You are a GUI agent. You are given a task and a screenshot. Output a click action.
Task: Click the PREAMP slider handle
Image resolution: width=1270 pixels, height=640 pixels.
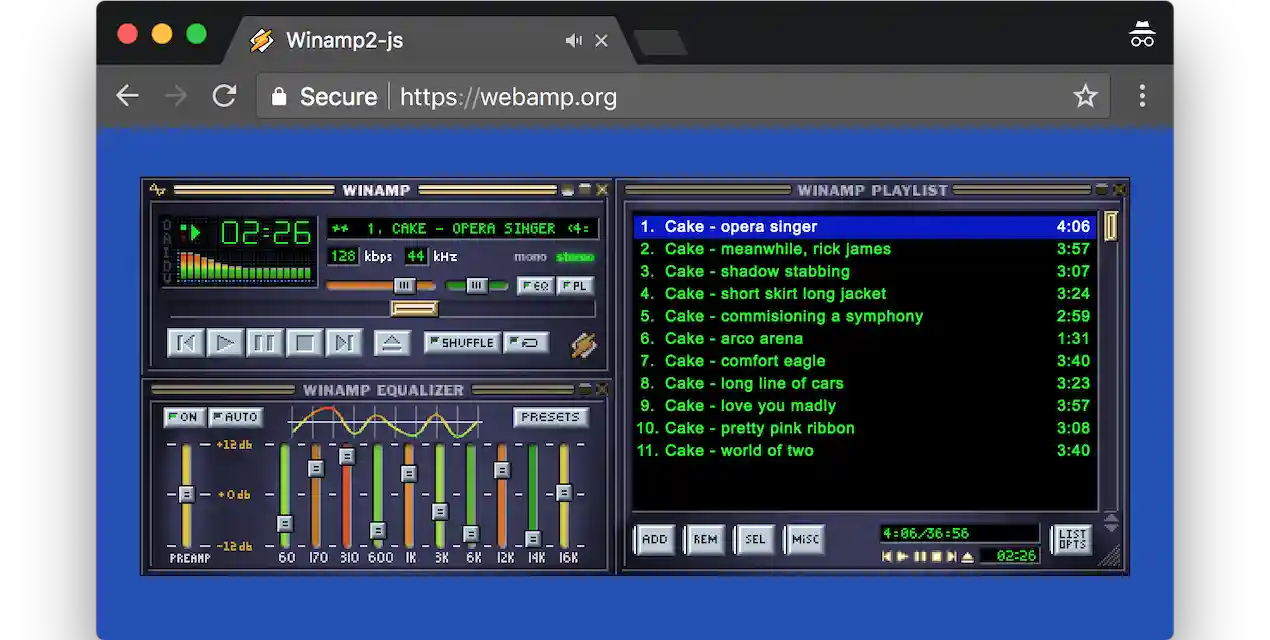[186, 494]
